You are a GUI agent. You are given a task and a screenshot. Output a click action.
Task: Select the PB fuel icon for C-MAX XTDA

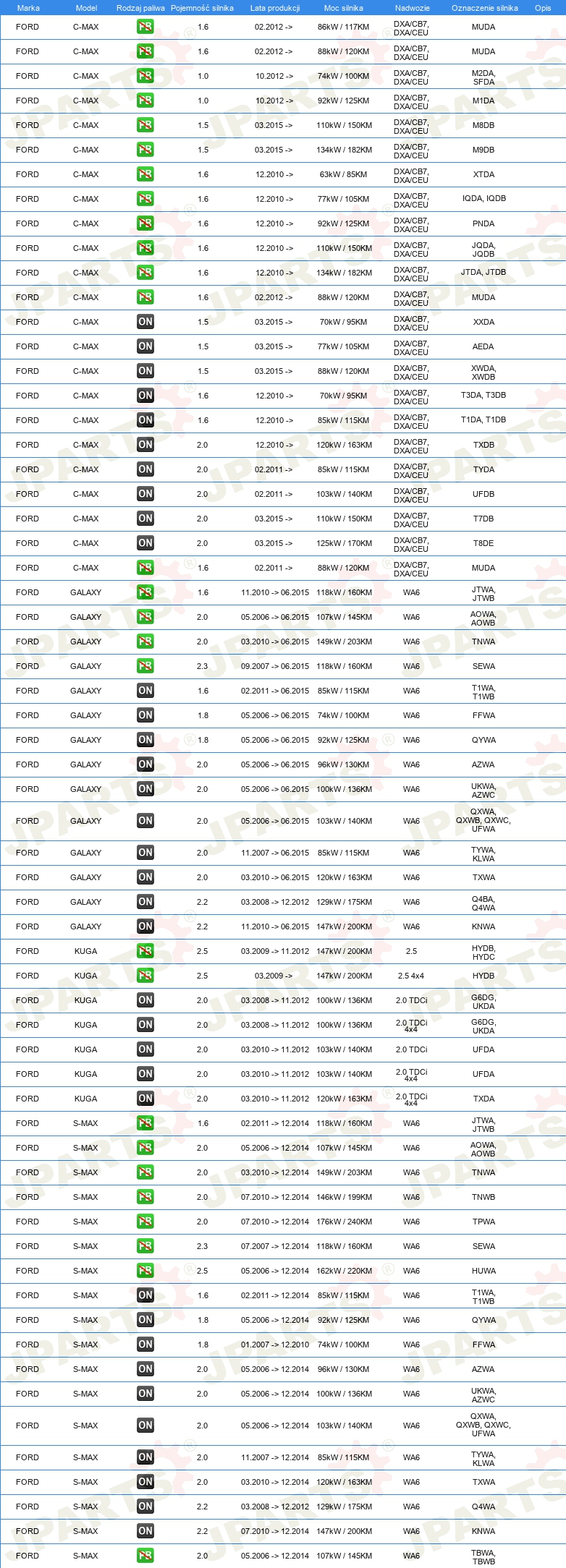tap(145, 174)
